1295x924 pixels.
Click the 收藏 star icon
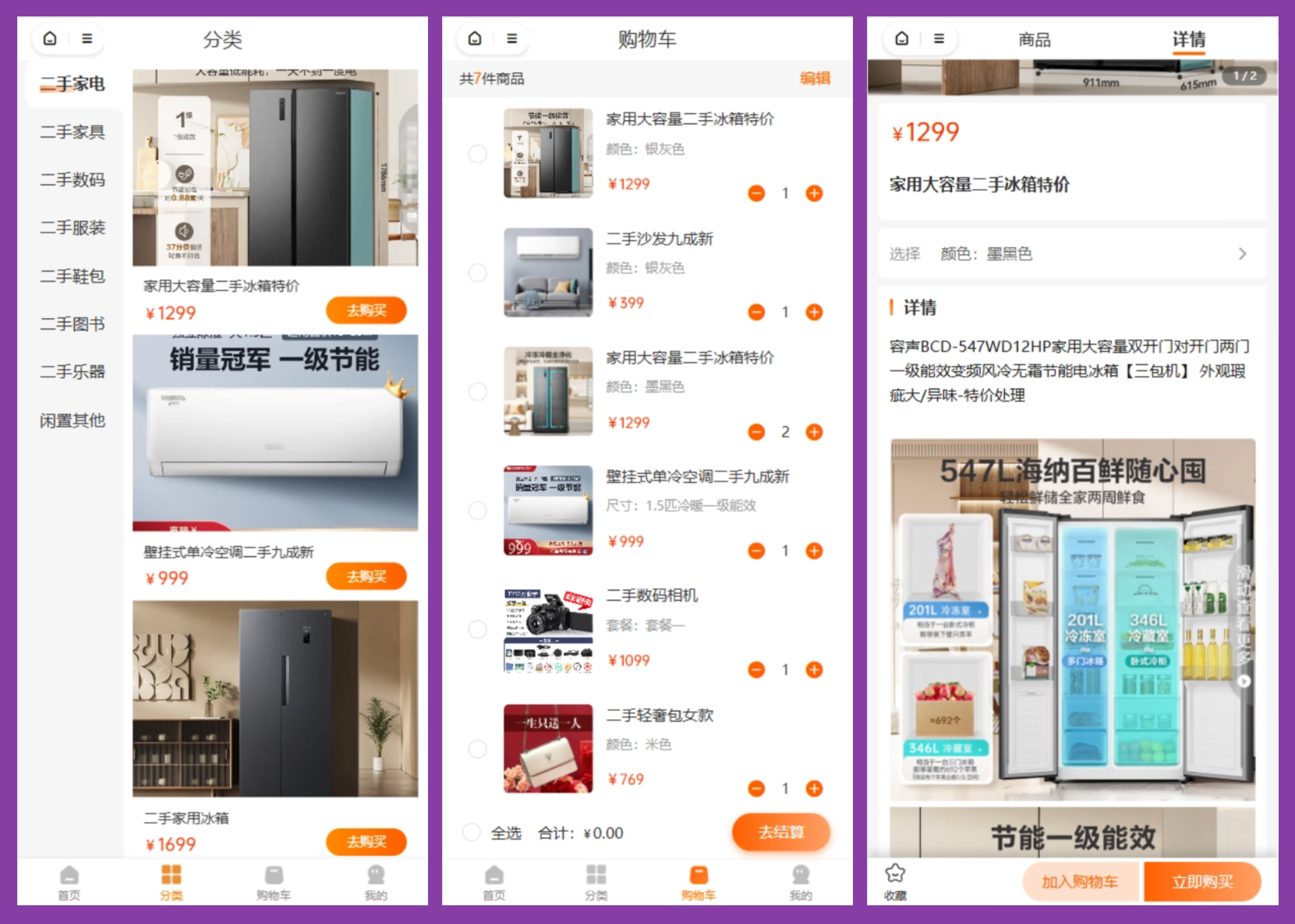[895, 874]
